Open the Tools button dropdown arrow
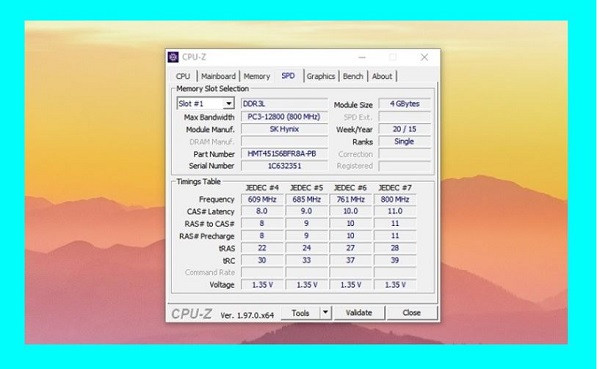This screenshot has width=600, height=369. click(325, 313)
